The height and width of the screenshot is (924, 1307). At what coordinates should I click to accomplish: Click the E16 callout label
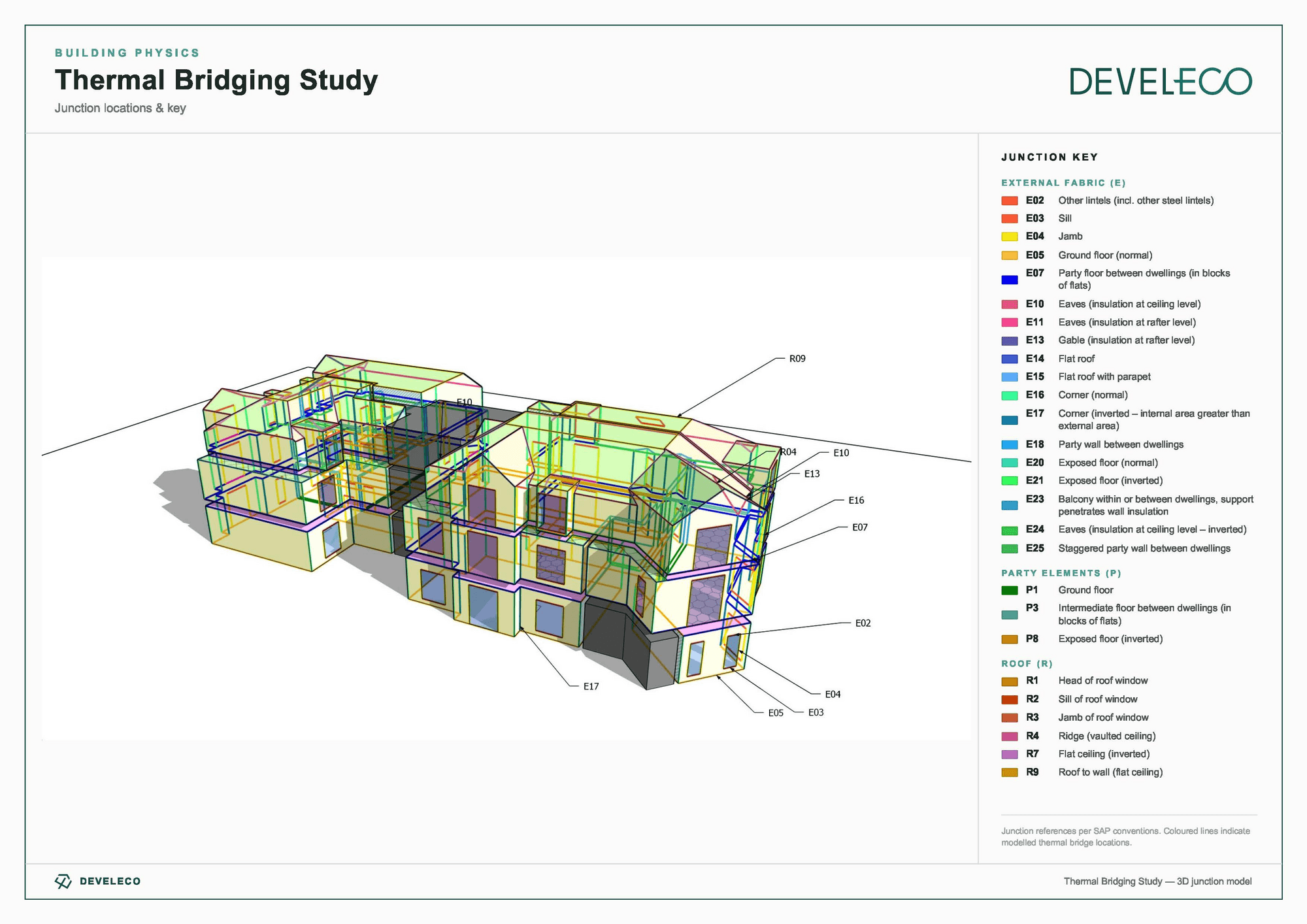tap(856, 501)
